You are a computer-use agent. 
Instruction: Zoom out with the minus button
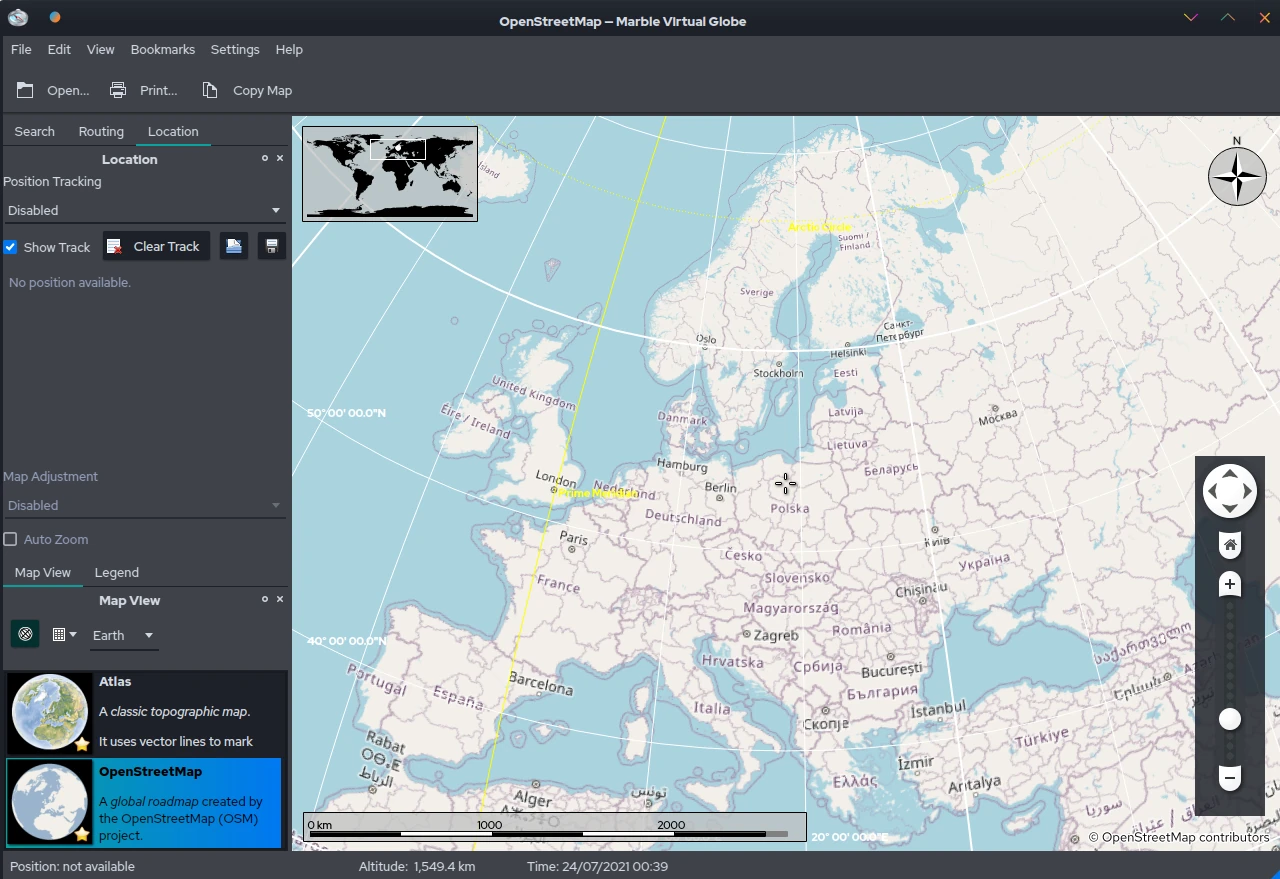coord(1230,777)
